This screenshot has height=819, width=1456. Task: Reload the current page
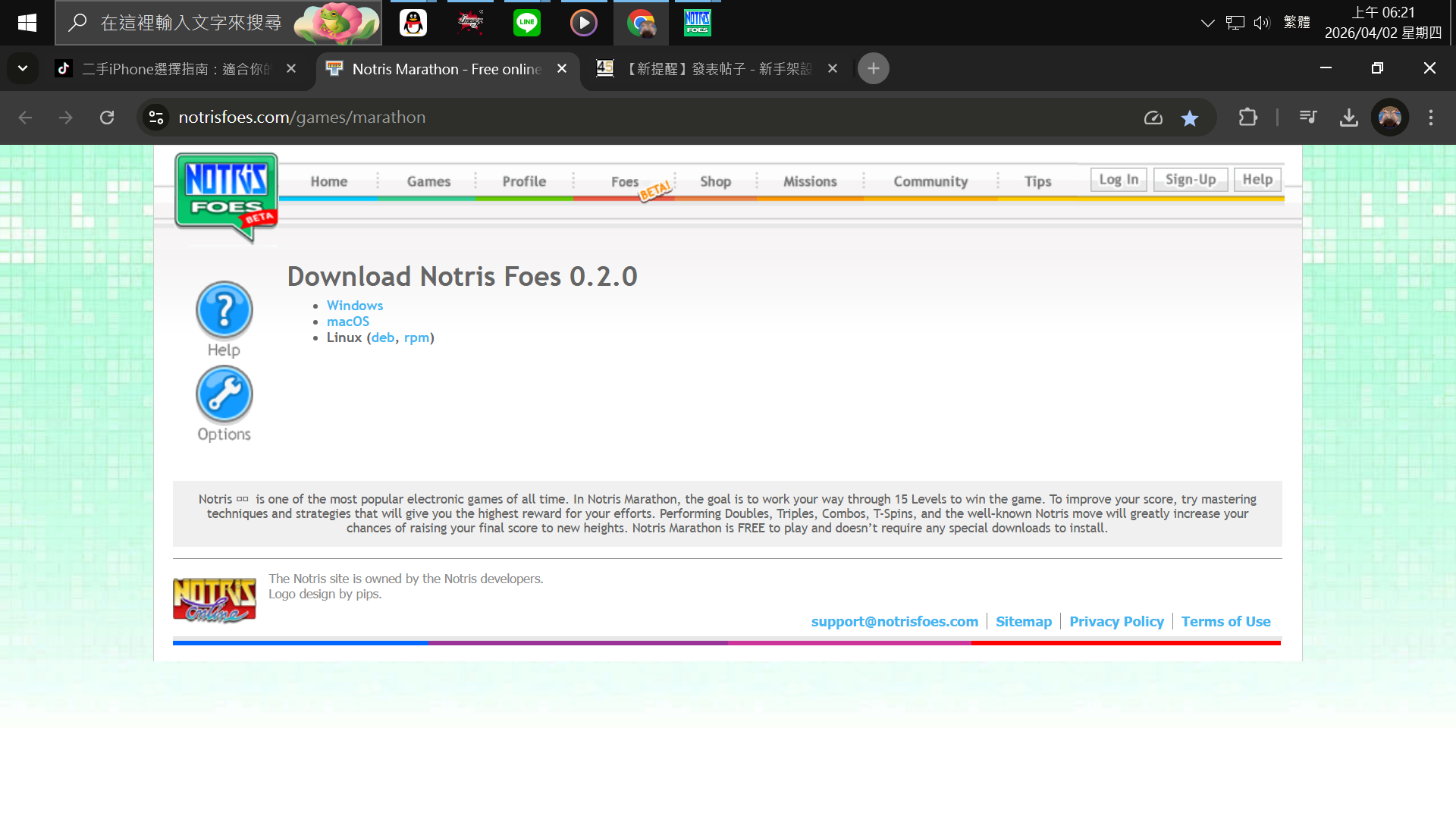pyautogui.click(x=107, y=118)
